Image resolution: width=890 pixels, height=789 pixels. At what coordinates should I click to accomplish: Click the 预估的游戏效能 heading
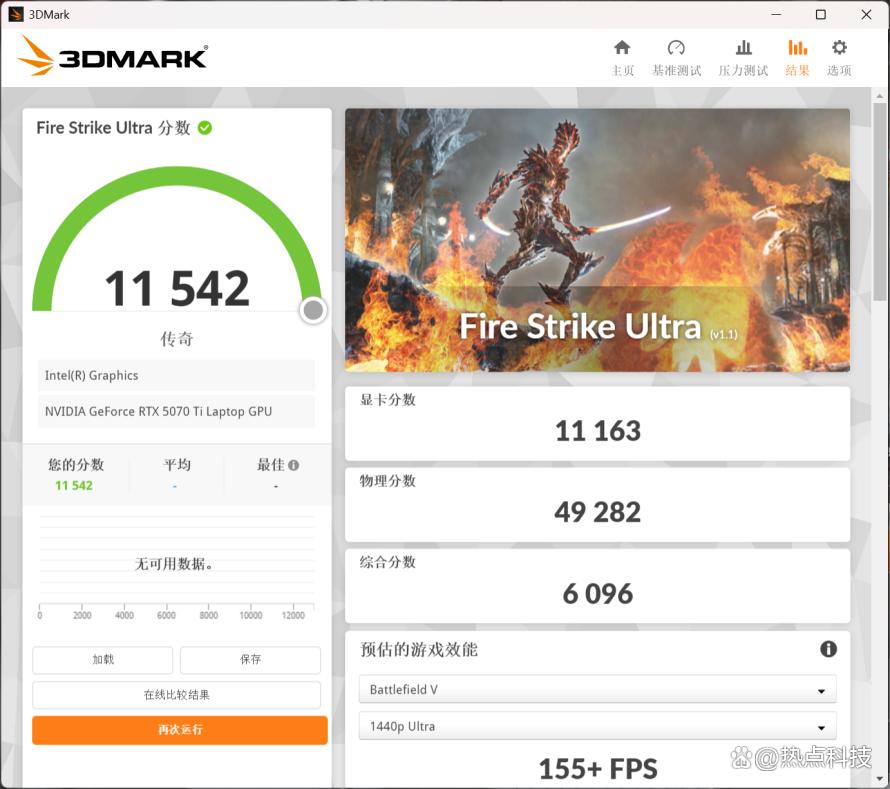click(x=419, y=649)
